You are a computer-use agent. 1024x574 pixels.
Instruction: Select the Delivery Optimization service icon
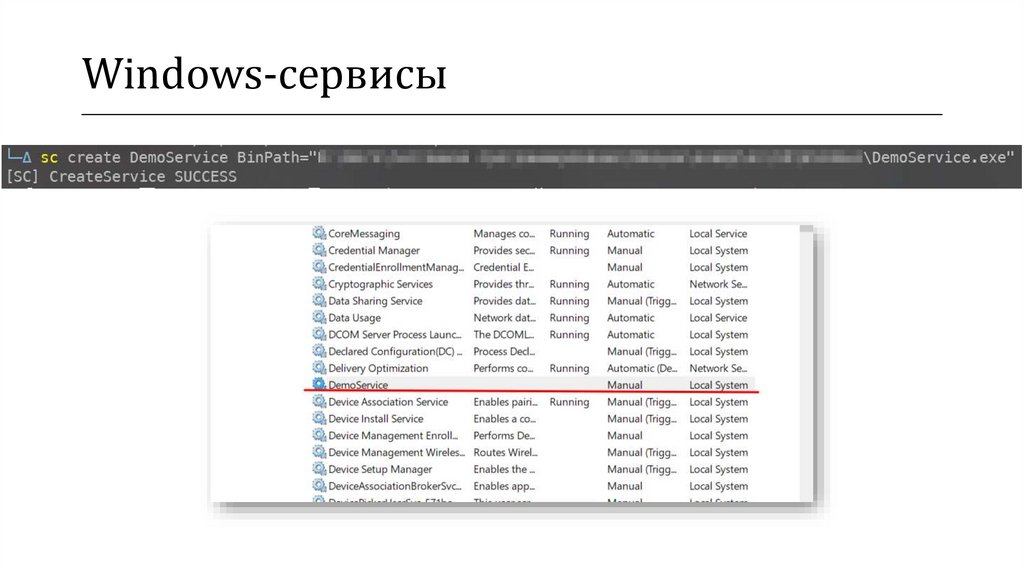tap(319, 369)
